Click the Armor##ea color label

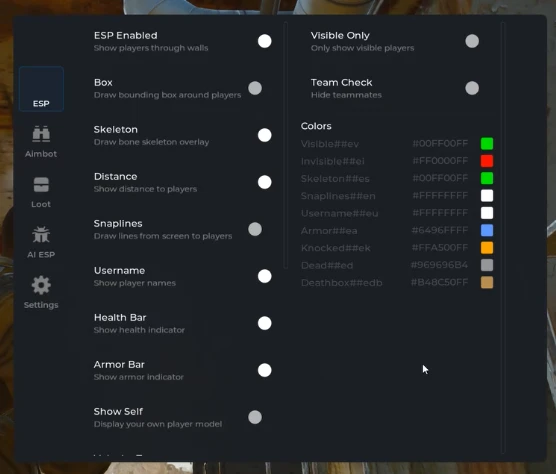[329, 231]
